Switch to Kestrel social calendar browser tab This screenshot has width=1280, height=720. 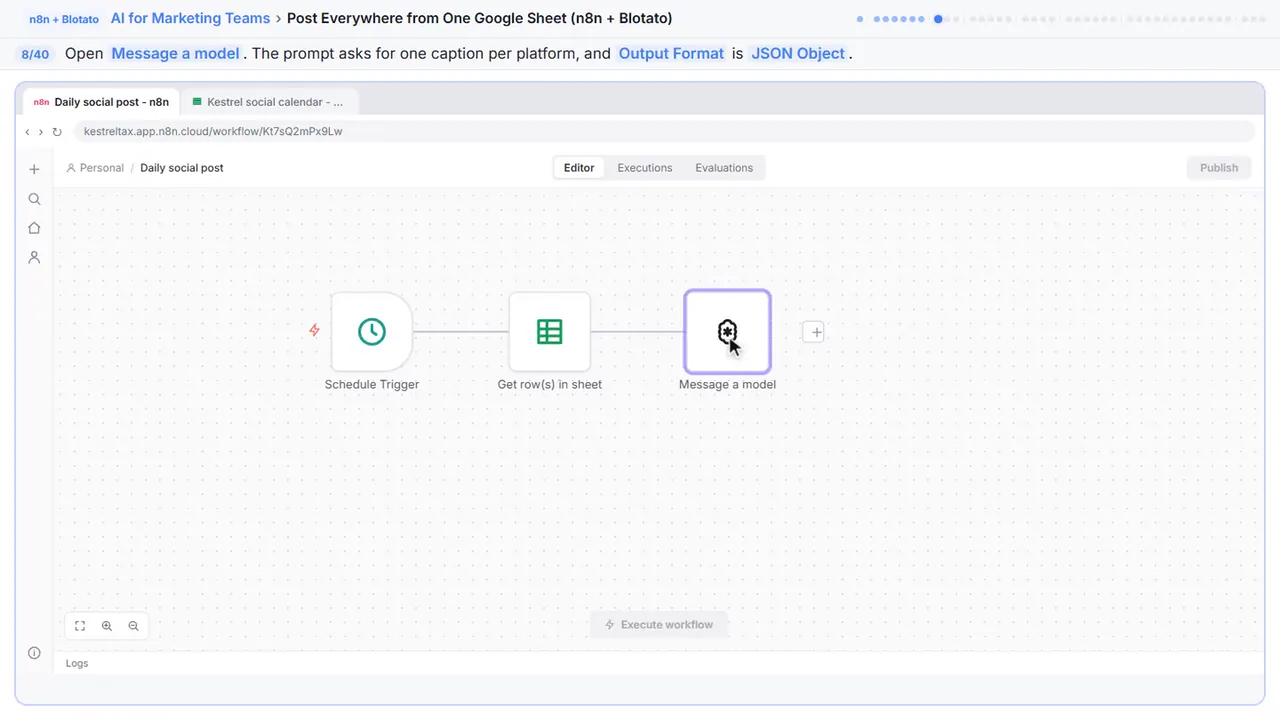click(x=268, y=102)
